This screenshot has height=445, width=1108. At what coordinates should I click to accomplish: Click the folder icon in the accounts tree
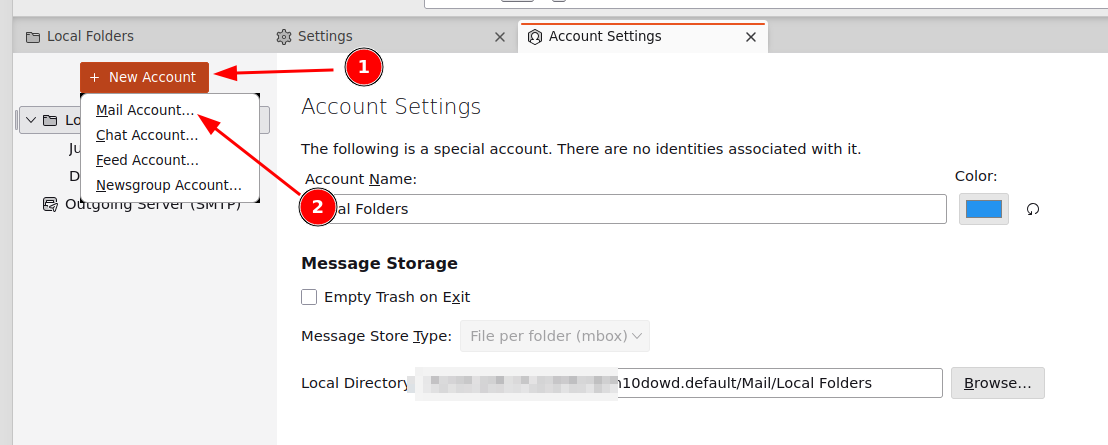pos(49,120)
